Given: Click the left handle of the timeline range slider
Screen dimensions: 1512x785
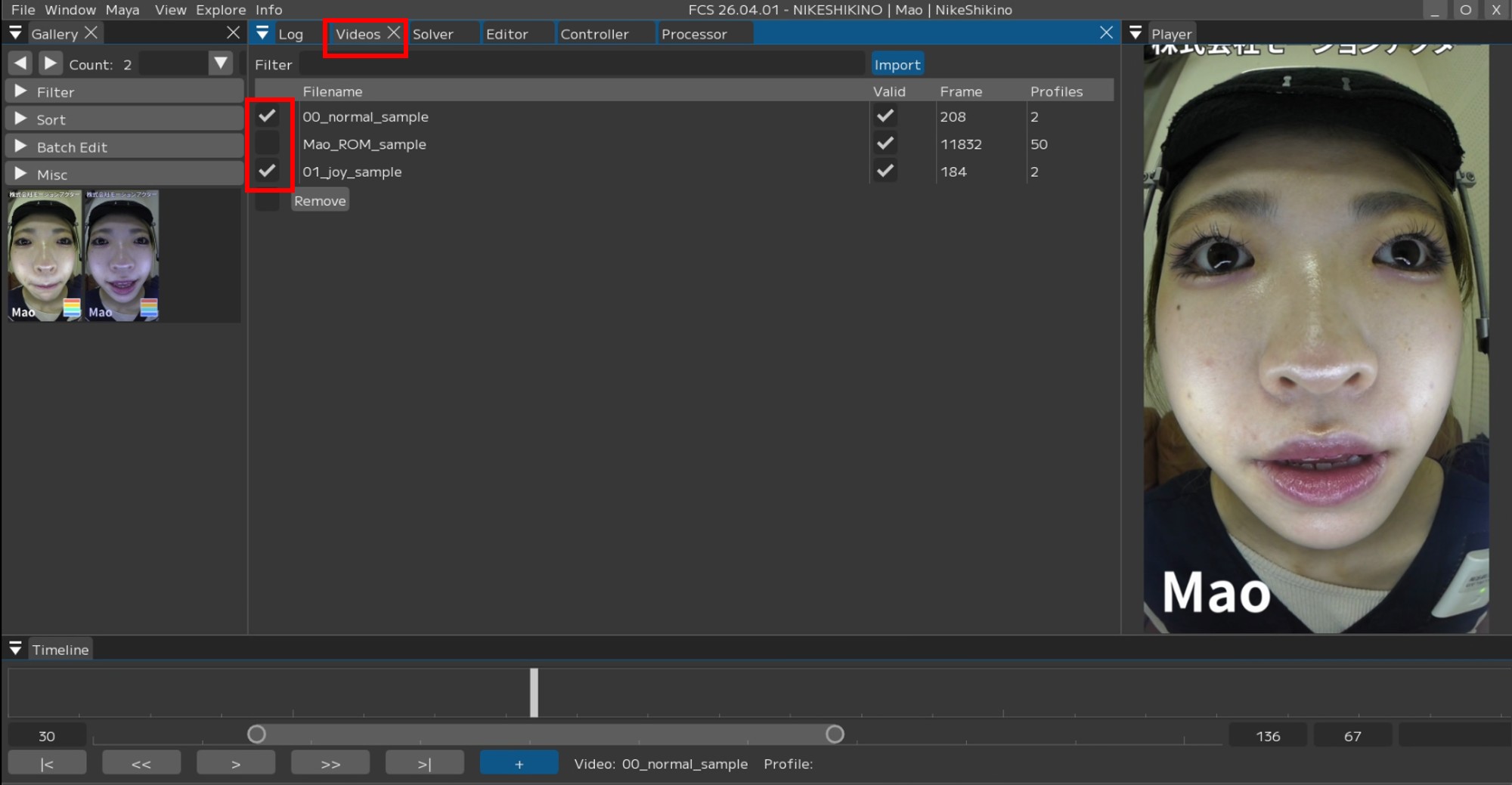Looking at the screenshot, I should coord(257,734).
